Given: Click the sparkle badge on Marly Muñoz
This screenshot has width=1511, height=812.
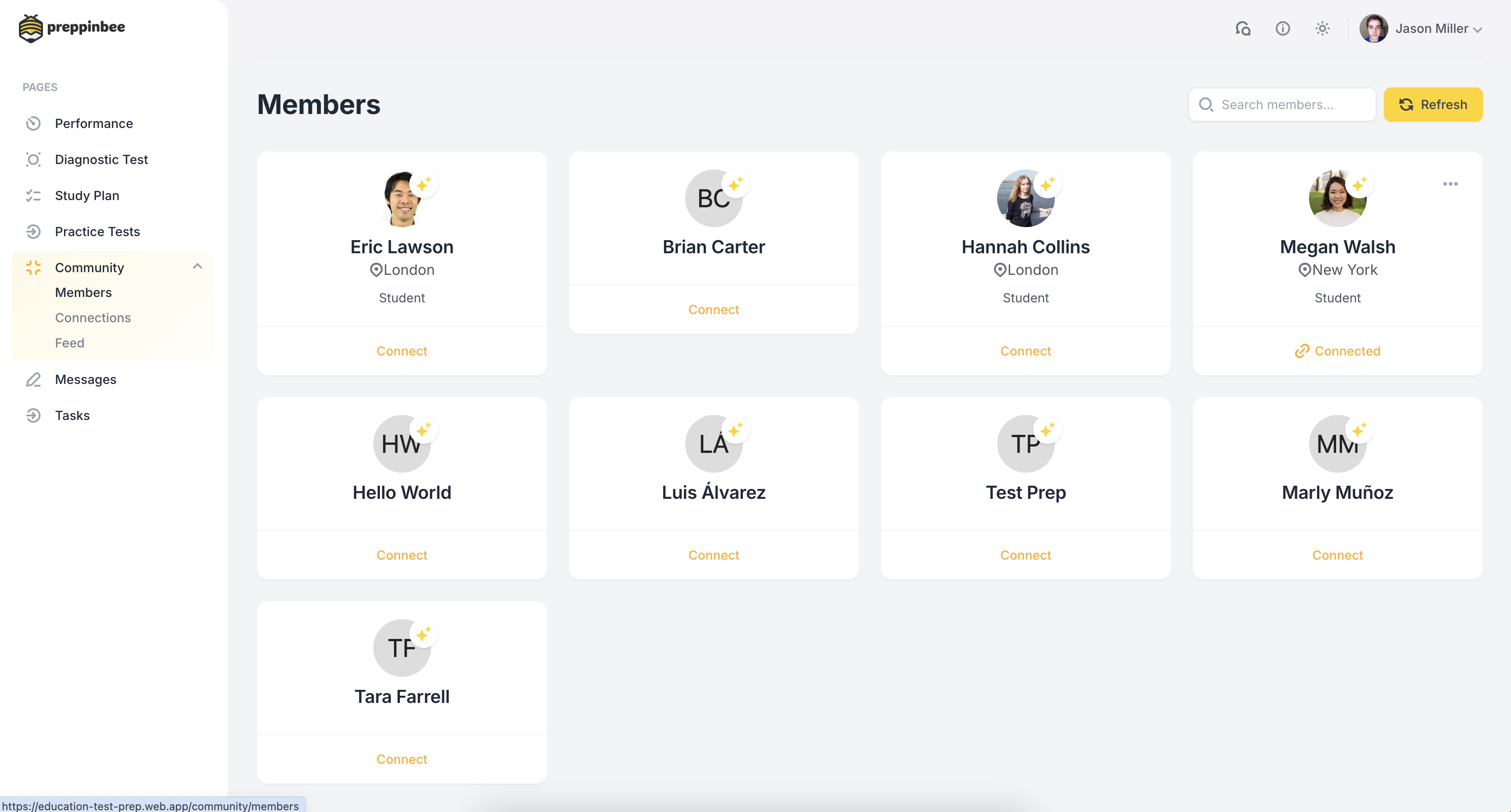Looking at the screenshot, I should point(1360,430).
